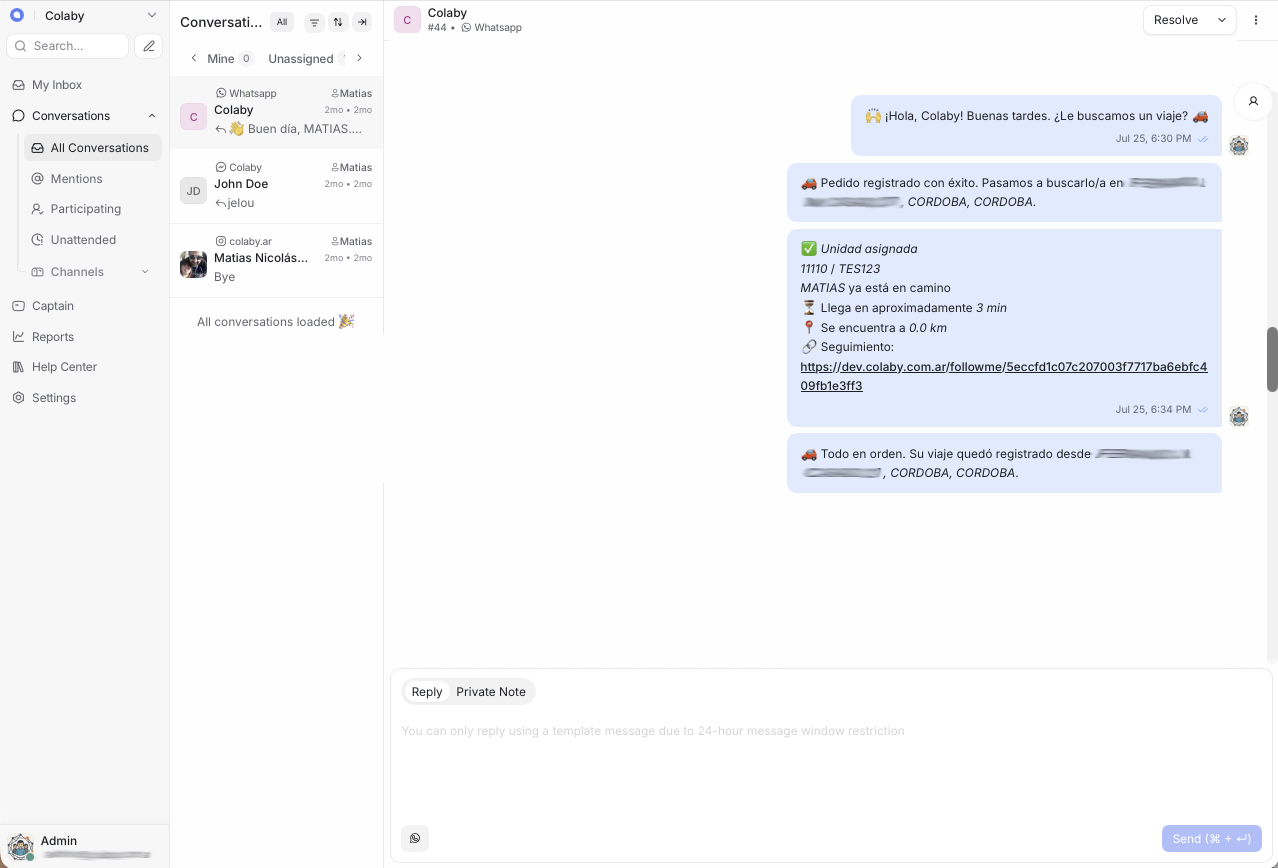Open contact details sidebar person icon
The width and height of the screenshot is (1278, 868).
1253,101
